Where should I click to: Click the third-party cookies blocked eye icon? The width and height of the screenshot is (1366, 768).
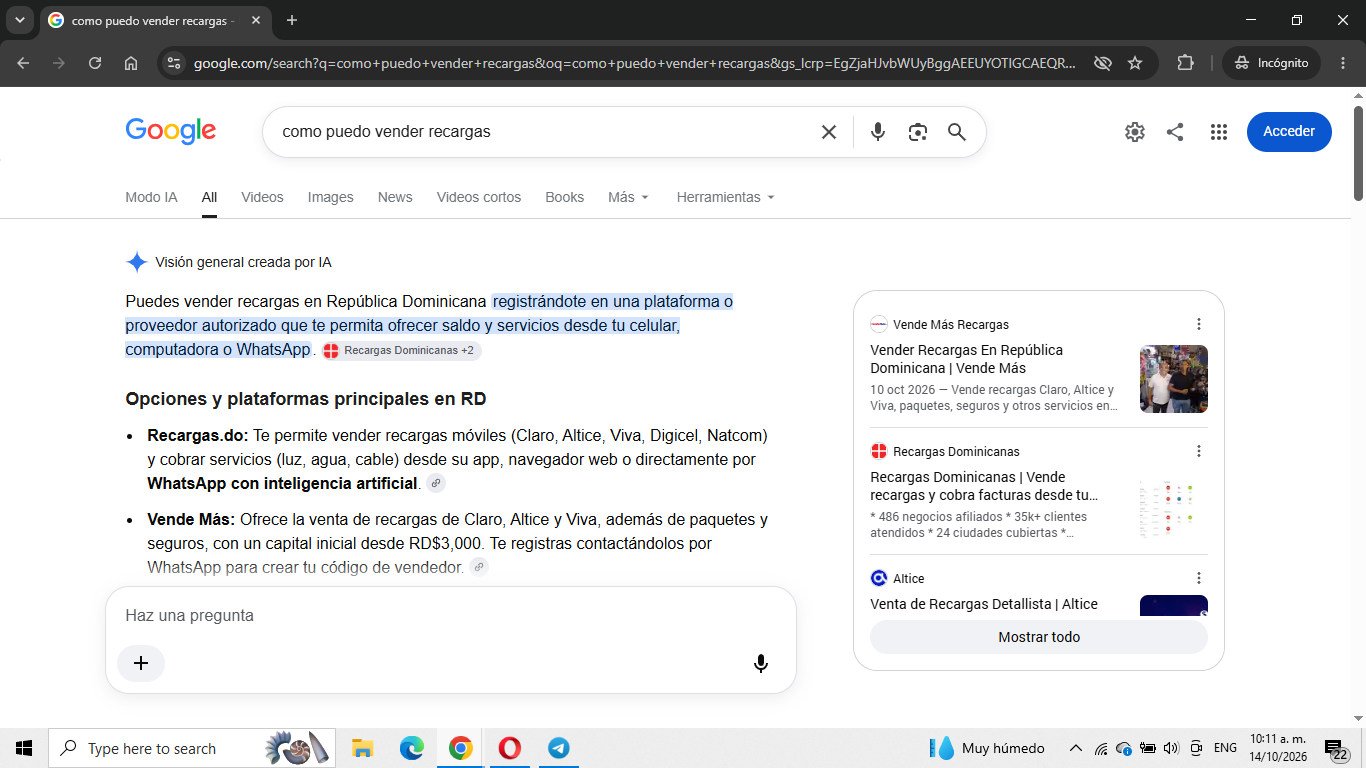coord(1102,63)
